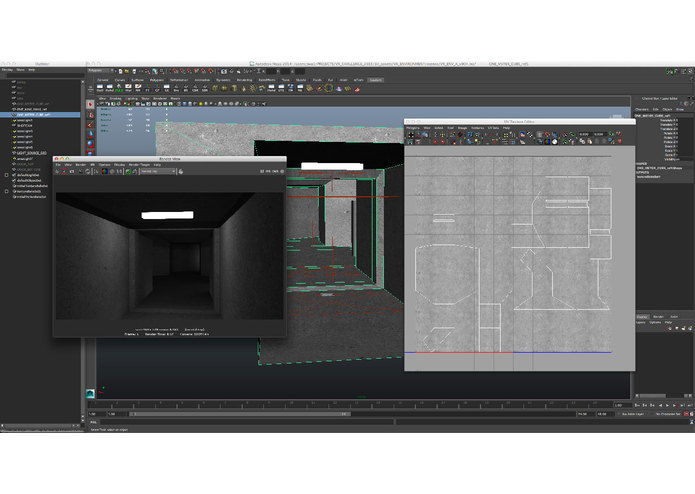Image resolution: width=695 pixels, height=494 pixels.
Task: Click the range slider bar under the timeline
Action: pyautogui.click(x=239, y=414)
